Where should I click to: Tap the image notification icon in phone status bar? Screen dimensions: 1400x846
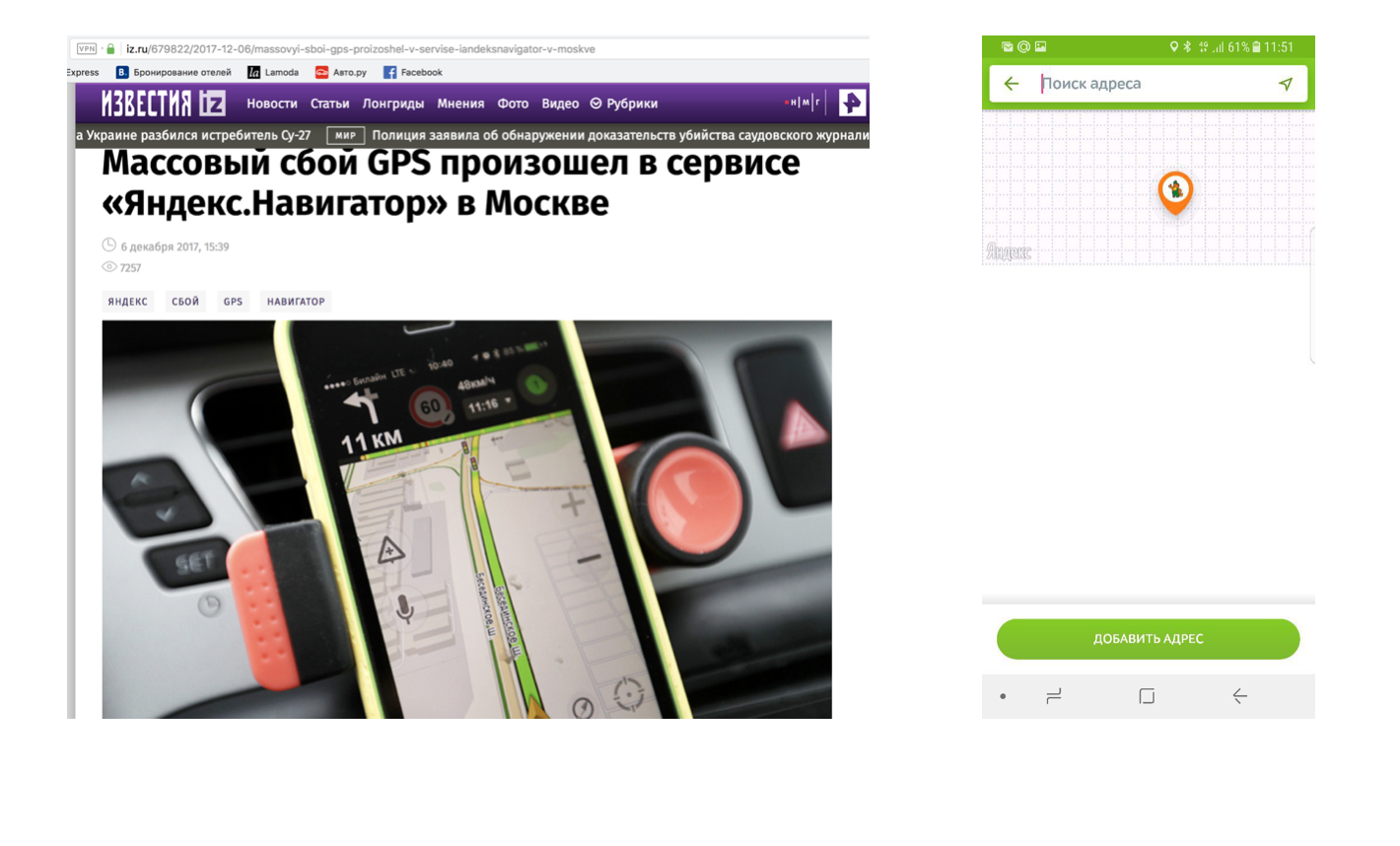[x=1040, y=46]
